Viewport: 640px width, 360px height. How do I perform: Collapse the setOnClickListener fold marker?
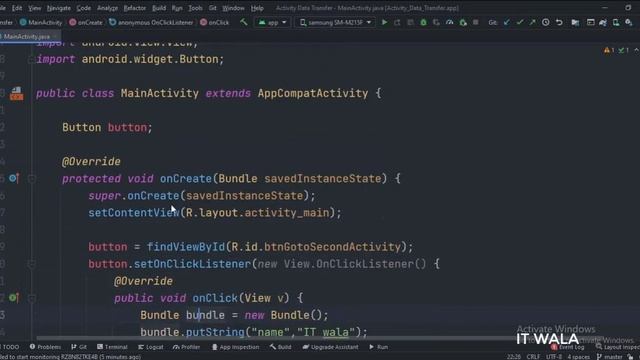[31, 264]
